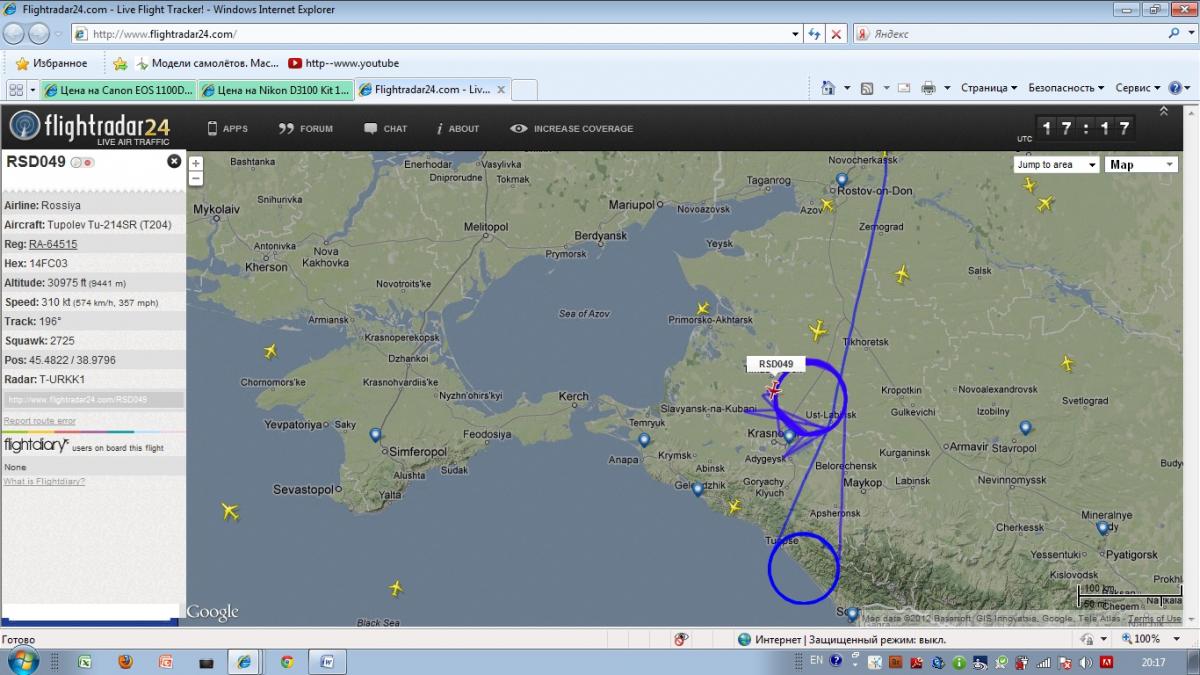This screenshot has width=1200, height=675.
Task: Click the Yandex search magnifier icon
Action: point(1175,34)
